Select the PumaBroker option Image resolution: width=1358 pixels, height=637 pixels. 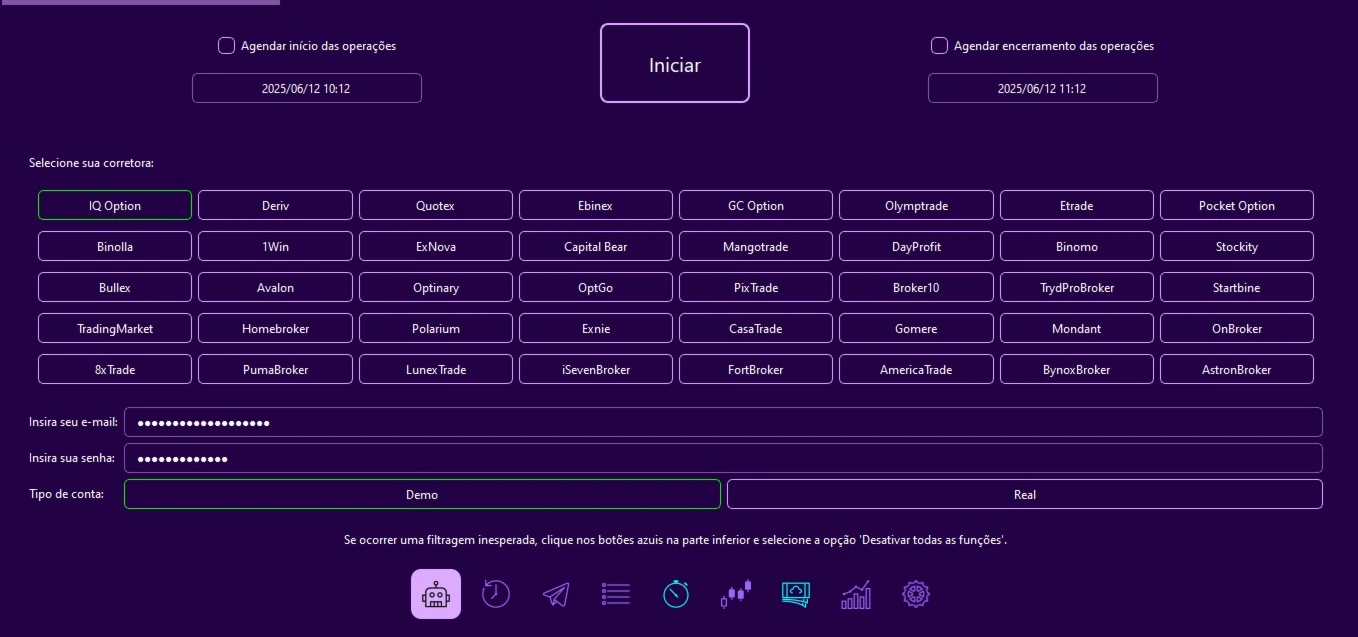click(x=275, y=369)
